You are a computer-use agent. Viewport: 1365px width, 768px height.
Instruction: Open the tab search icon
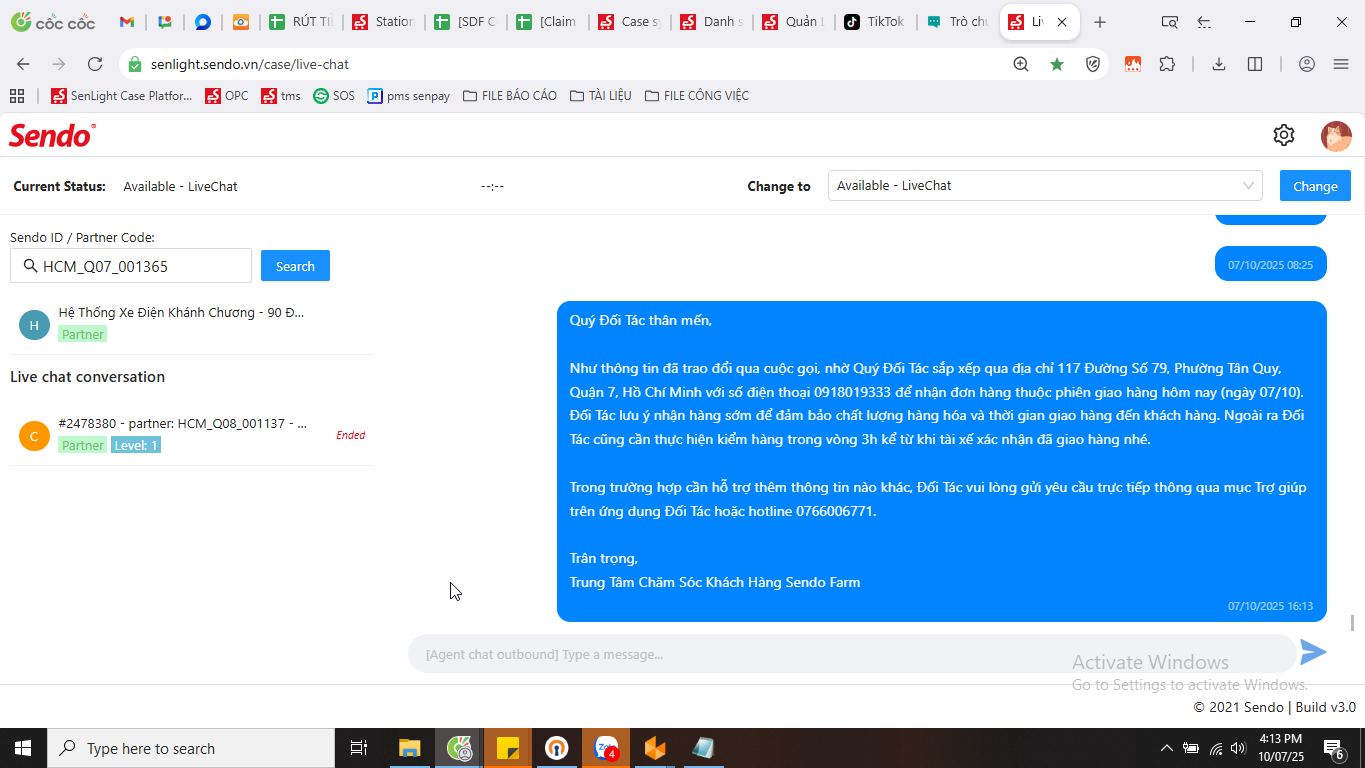(x=1169, y=22)
